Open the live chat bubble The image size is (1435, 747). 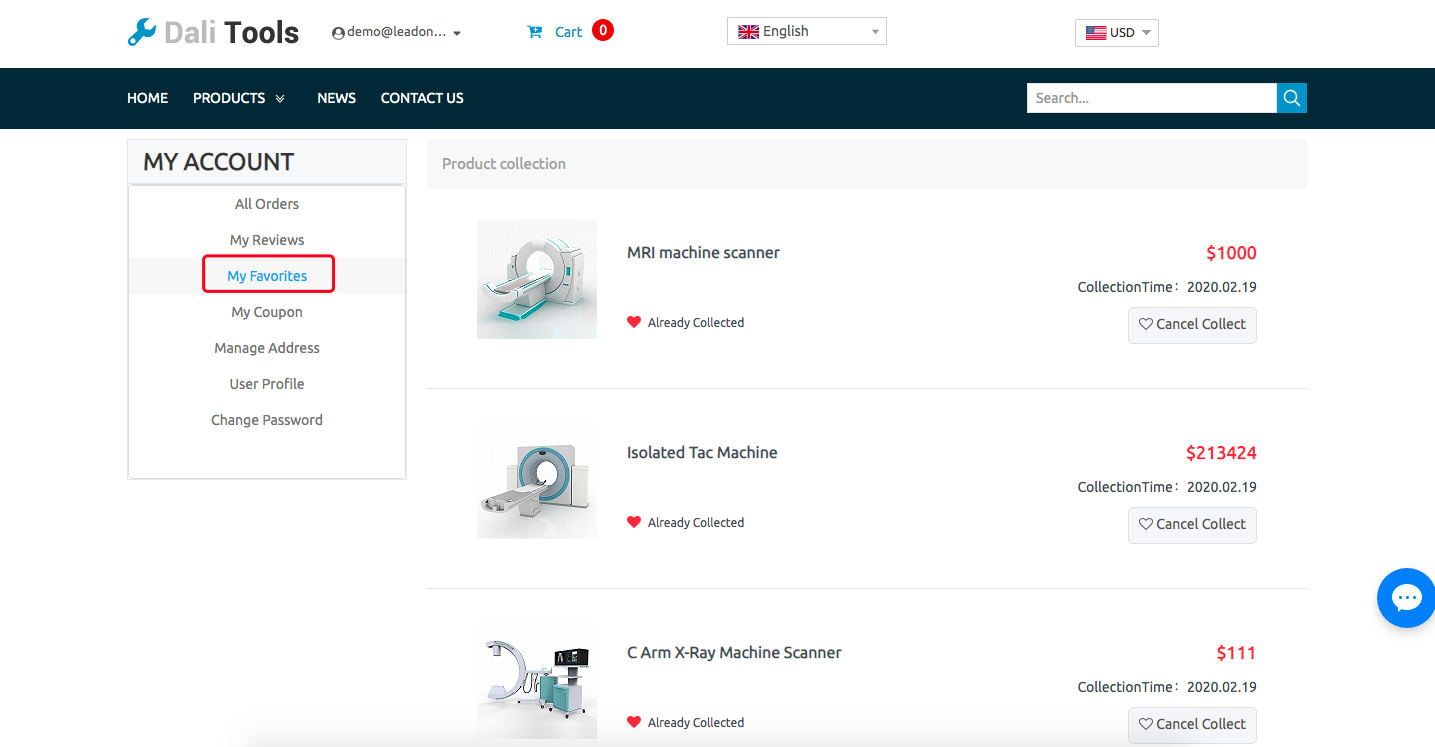coord(1406,598)
